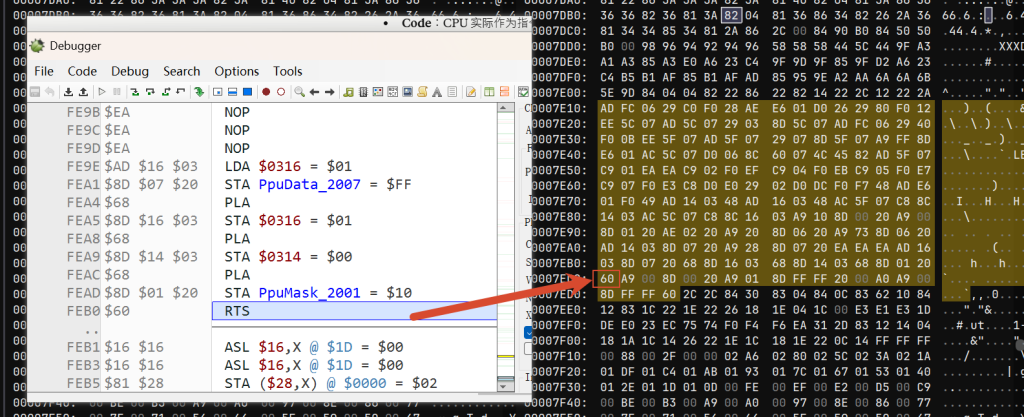This screenshot has width=1024, height=417.
Task: Click the solid red breakpoint toggle icon
Action: [266, 92]
